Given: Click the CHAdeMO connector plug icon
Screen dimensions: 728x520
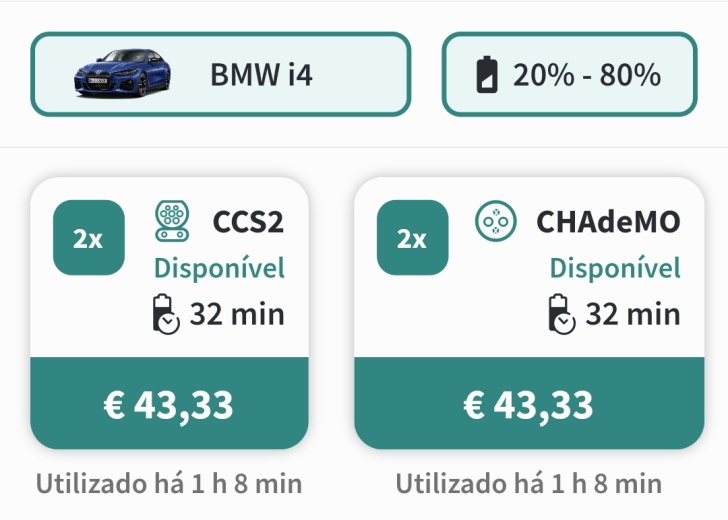Looking at the screenshot, I should [495, 221].
